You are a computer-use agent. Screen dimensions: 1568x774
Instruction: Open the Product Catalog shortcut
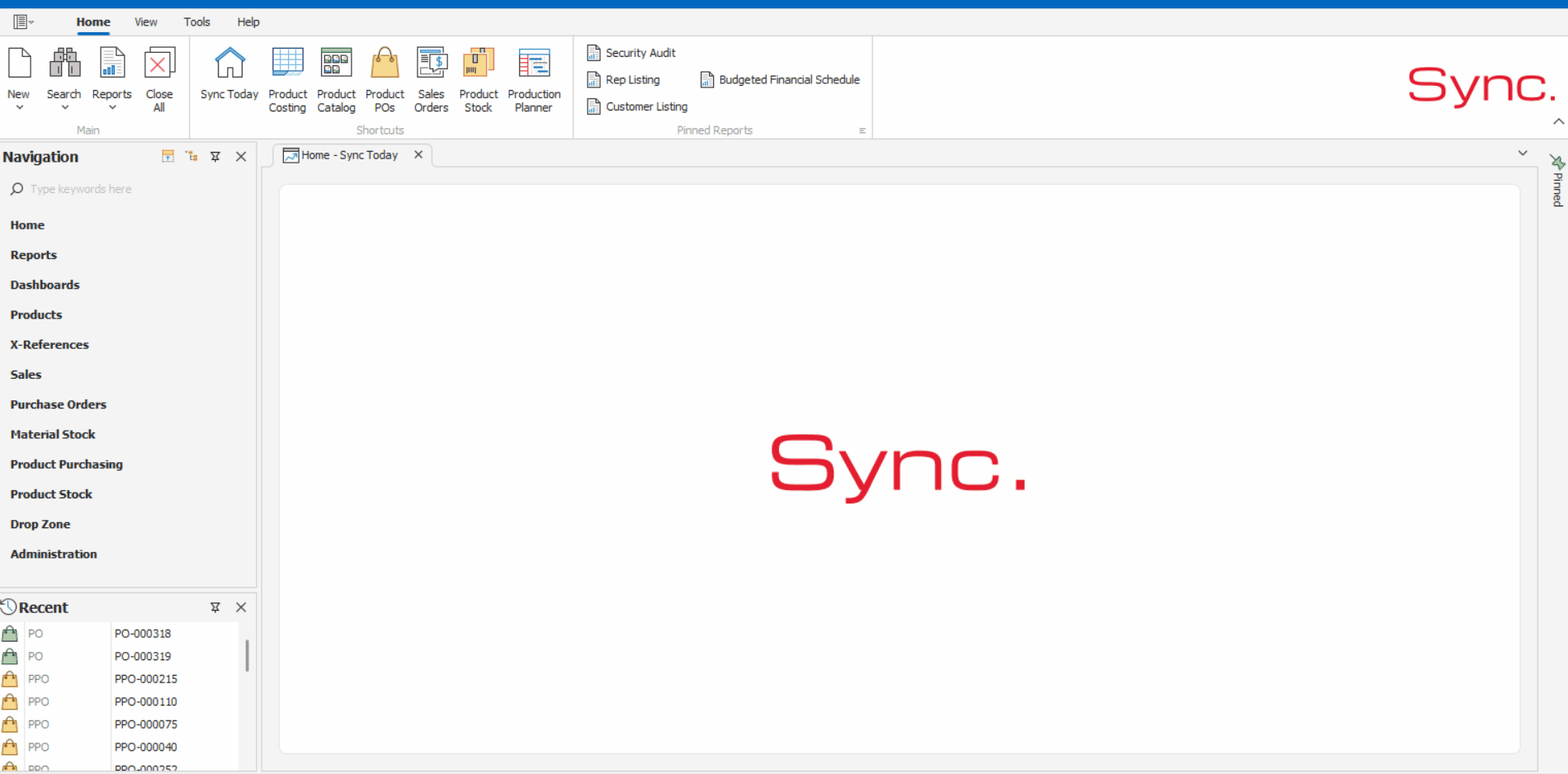click(x=336, y=79)
